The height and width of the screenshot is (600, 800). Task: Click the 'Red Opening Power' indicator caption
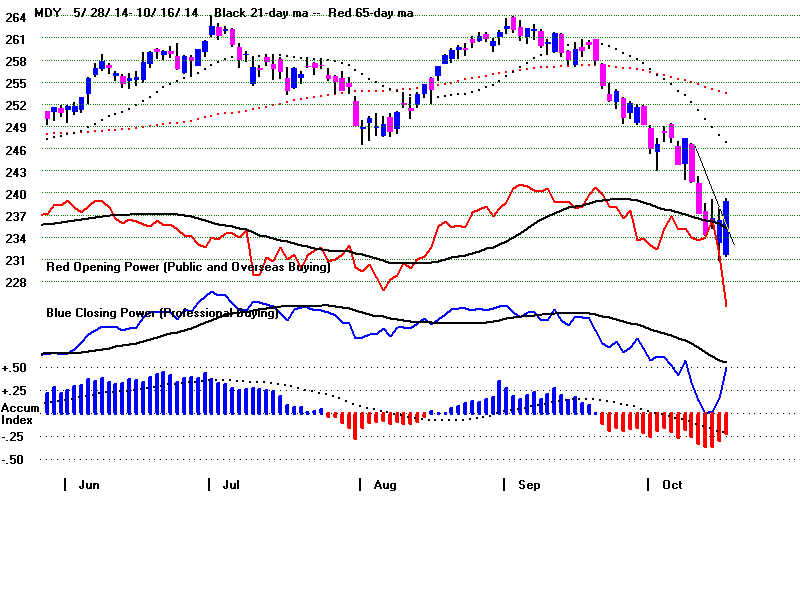point(188,267)
